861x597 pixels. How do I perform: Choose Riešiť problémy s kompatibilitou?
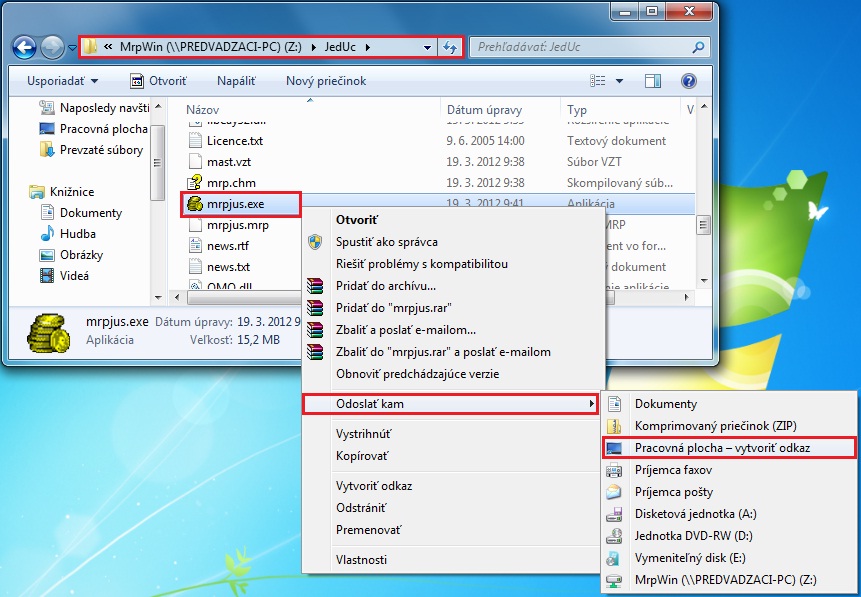click(x=454, y=264)
